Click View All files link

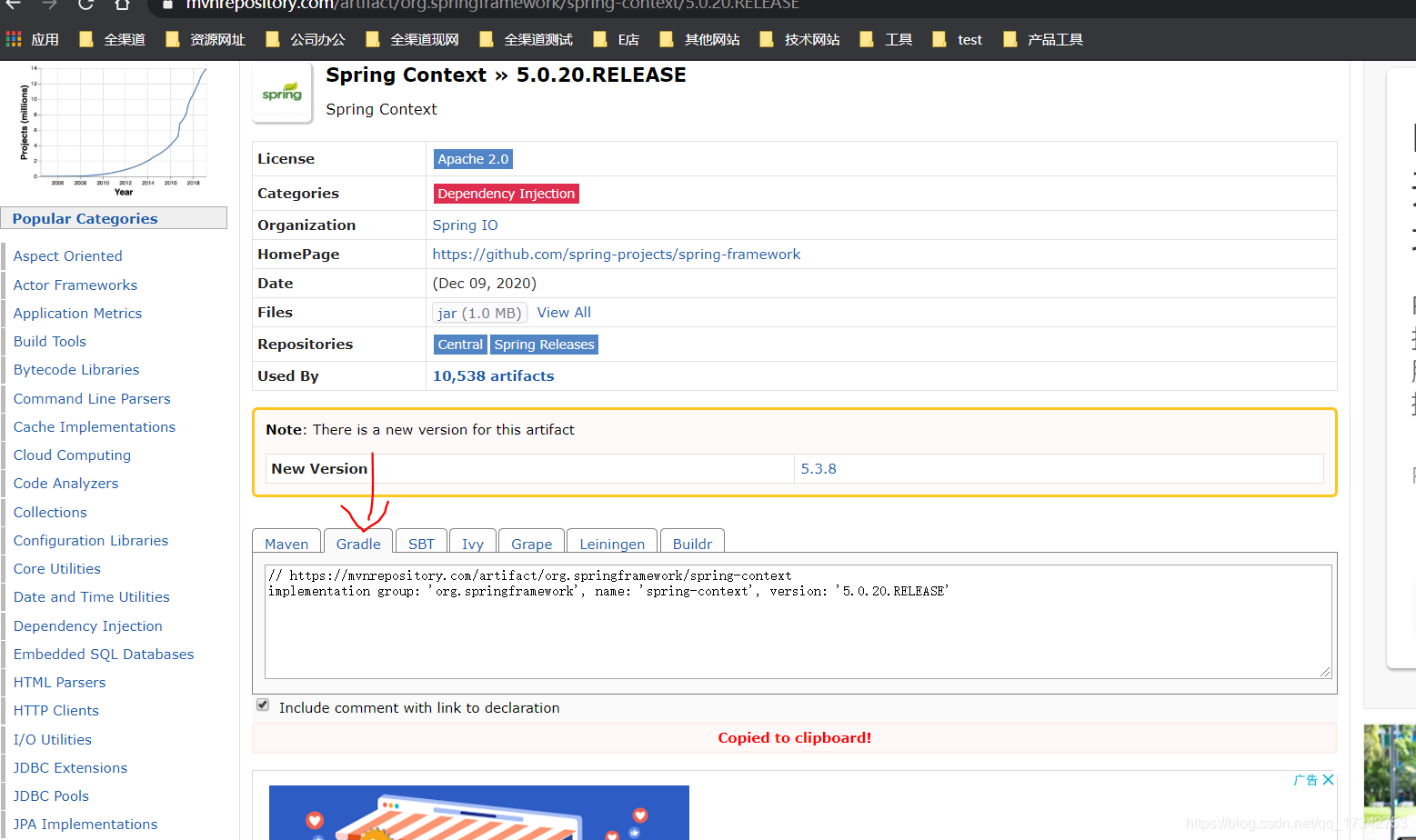coord(564,313)
